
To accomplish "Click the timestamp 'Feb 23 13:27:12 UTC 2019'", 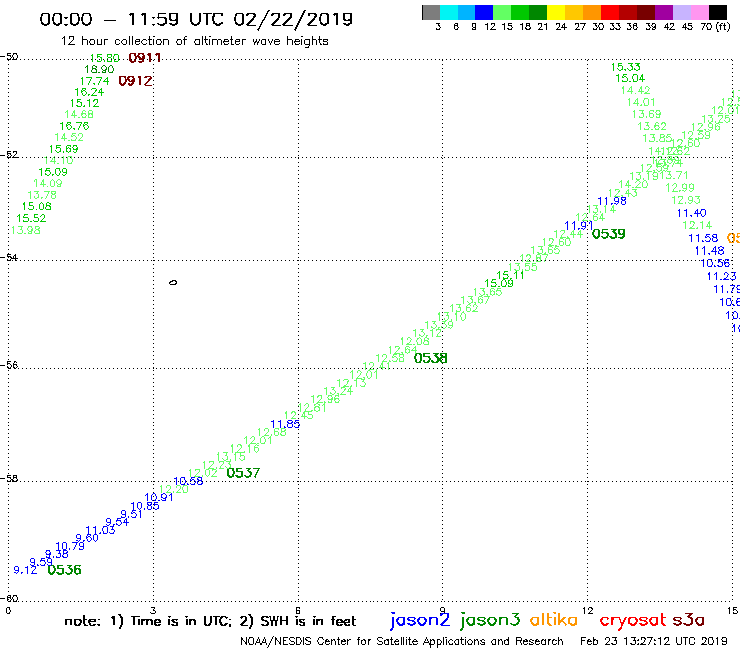I will (x=654, y=642).
